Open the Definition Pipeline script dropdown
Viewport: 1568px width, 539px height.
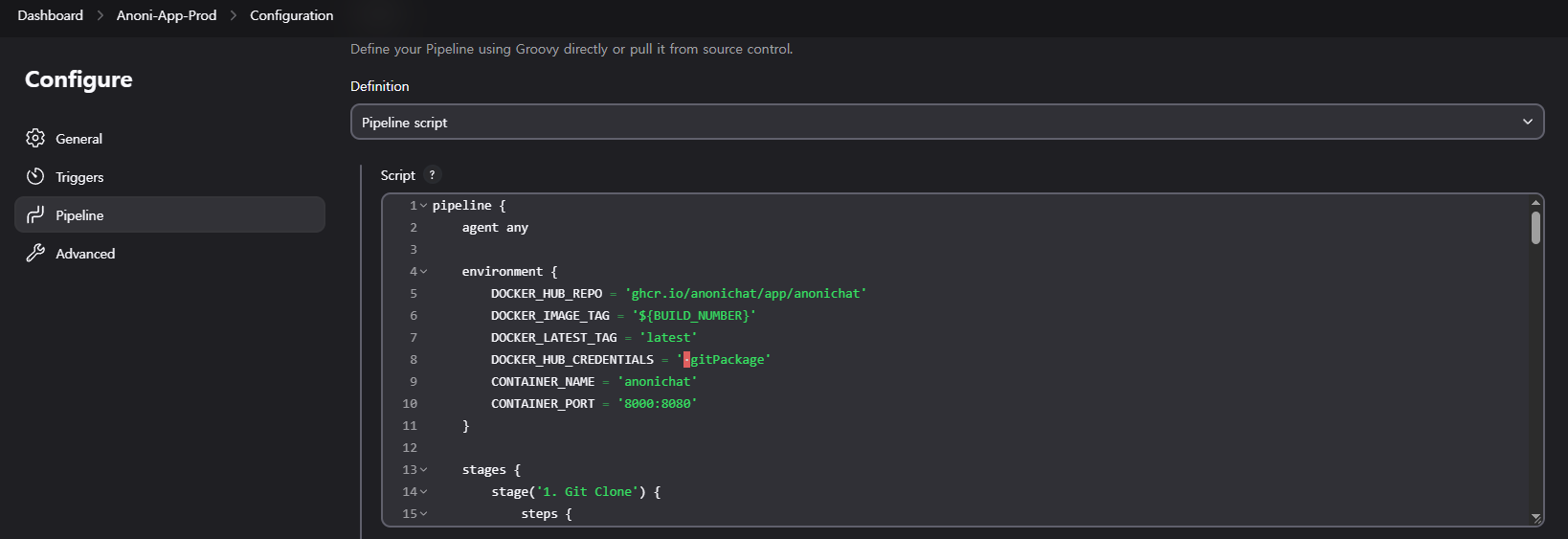[947, 122]
